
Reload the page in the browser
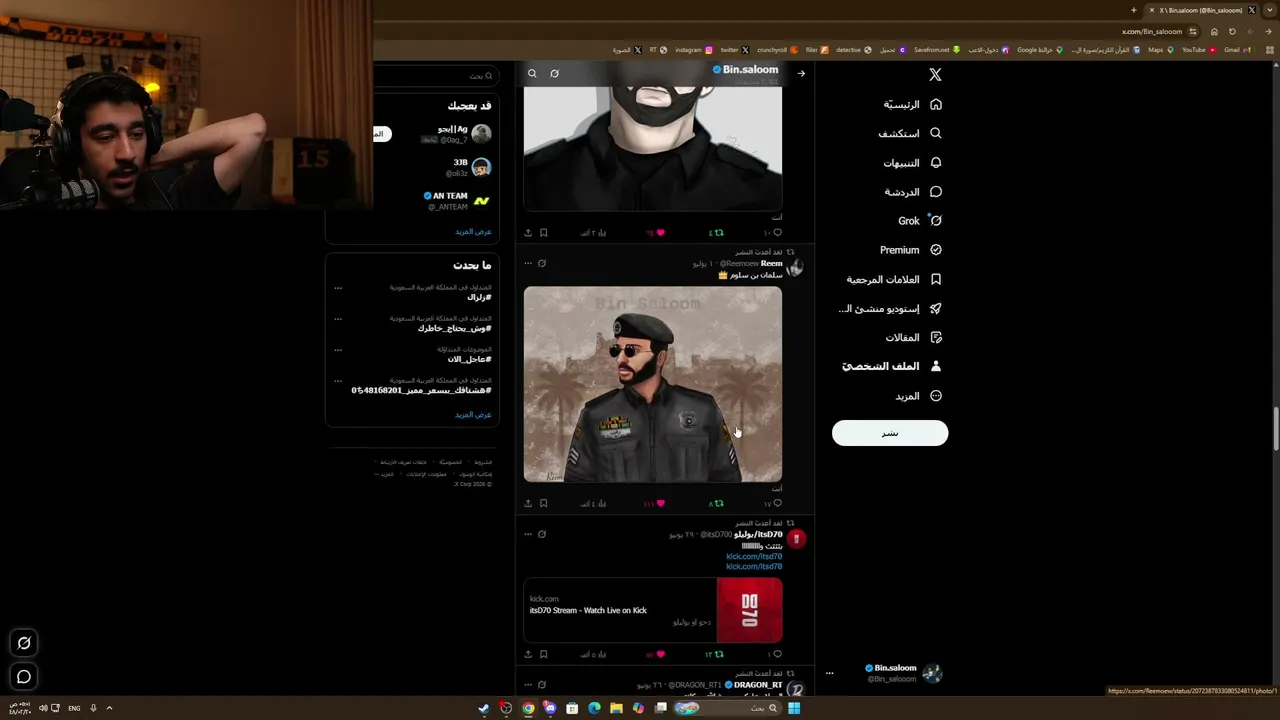(x=1232, y=31)
